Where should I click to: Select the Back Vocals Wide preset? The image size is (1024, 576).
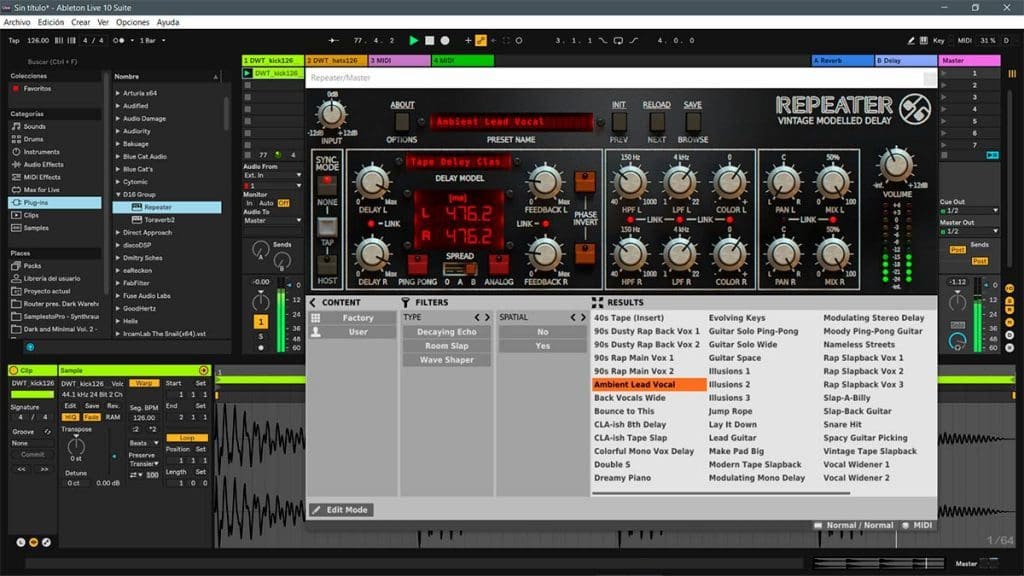coord(629,398)
